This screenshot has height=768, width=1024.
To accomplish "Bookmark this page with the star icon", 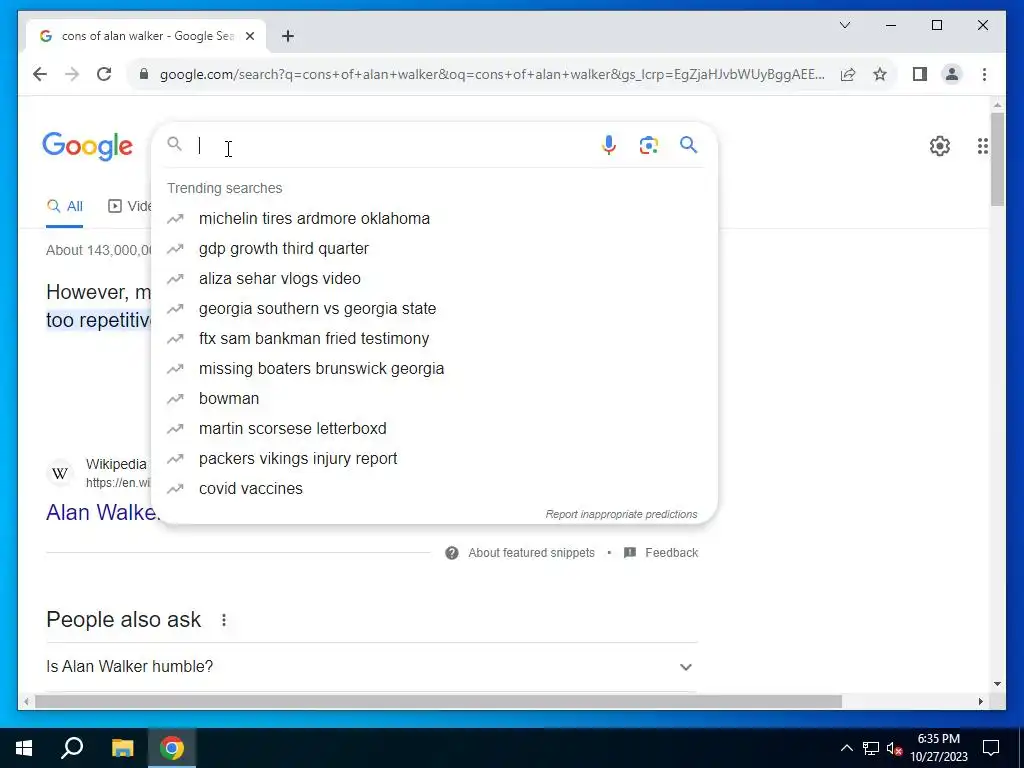I will point(880,74).
